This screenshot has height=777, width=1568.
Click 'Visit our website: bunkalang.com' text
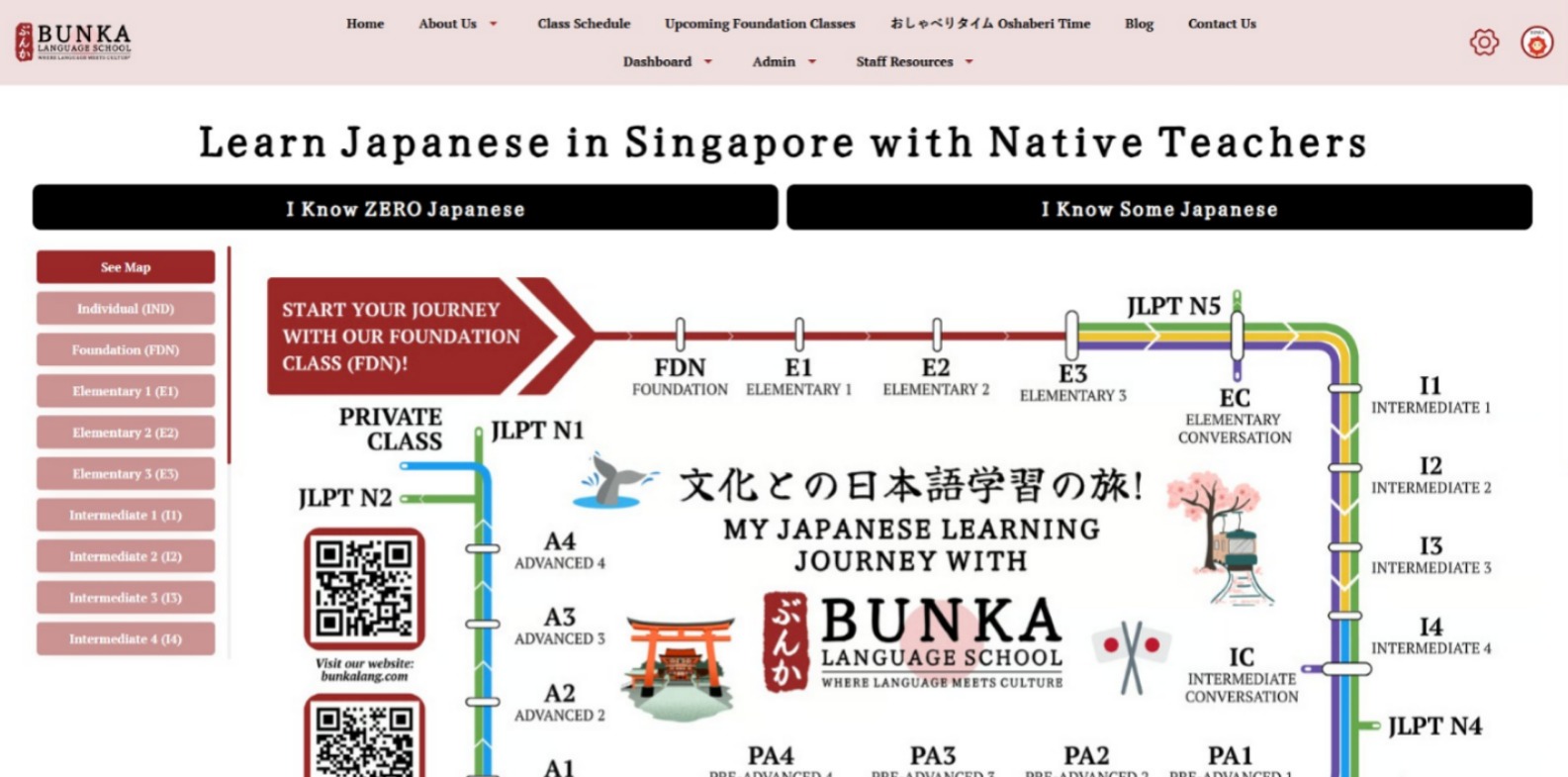(x=364, y=670)
